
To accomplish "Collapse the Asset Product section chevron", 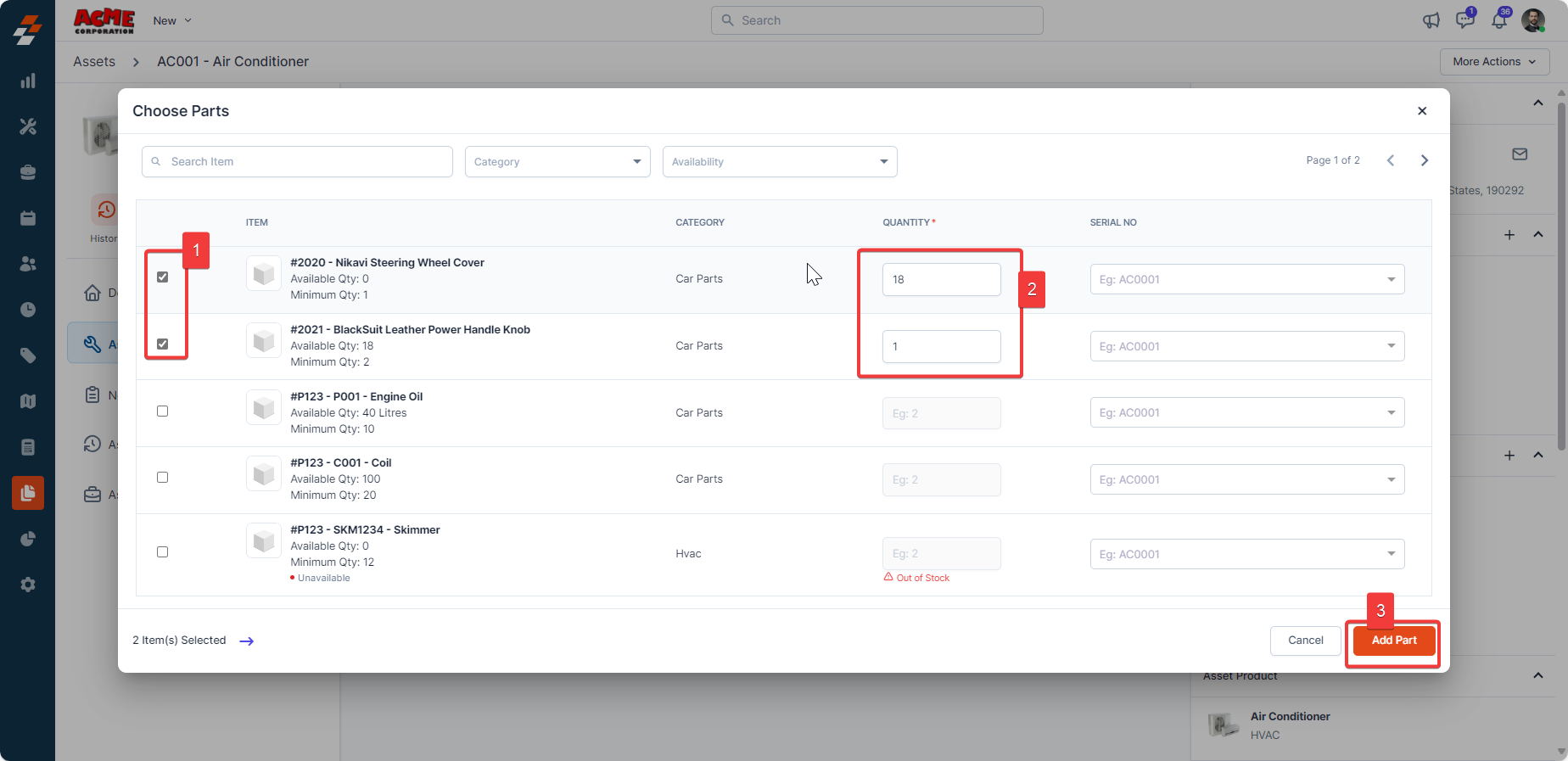I will pos(1538,675).
